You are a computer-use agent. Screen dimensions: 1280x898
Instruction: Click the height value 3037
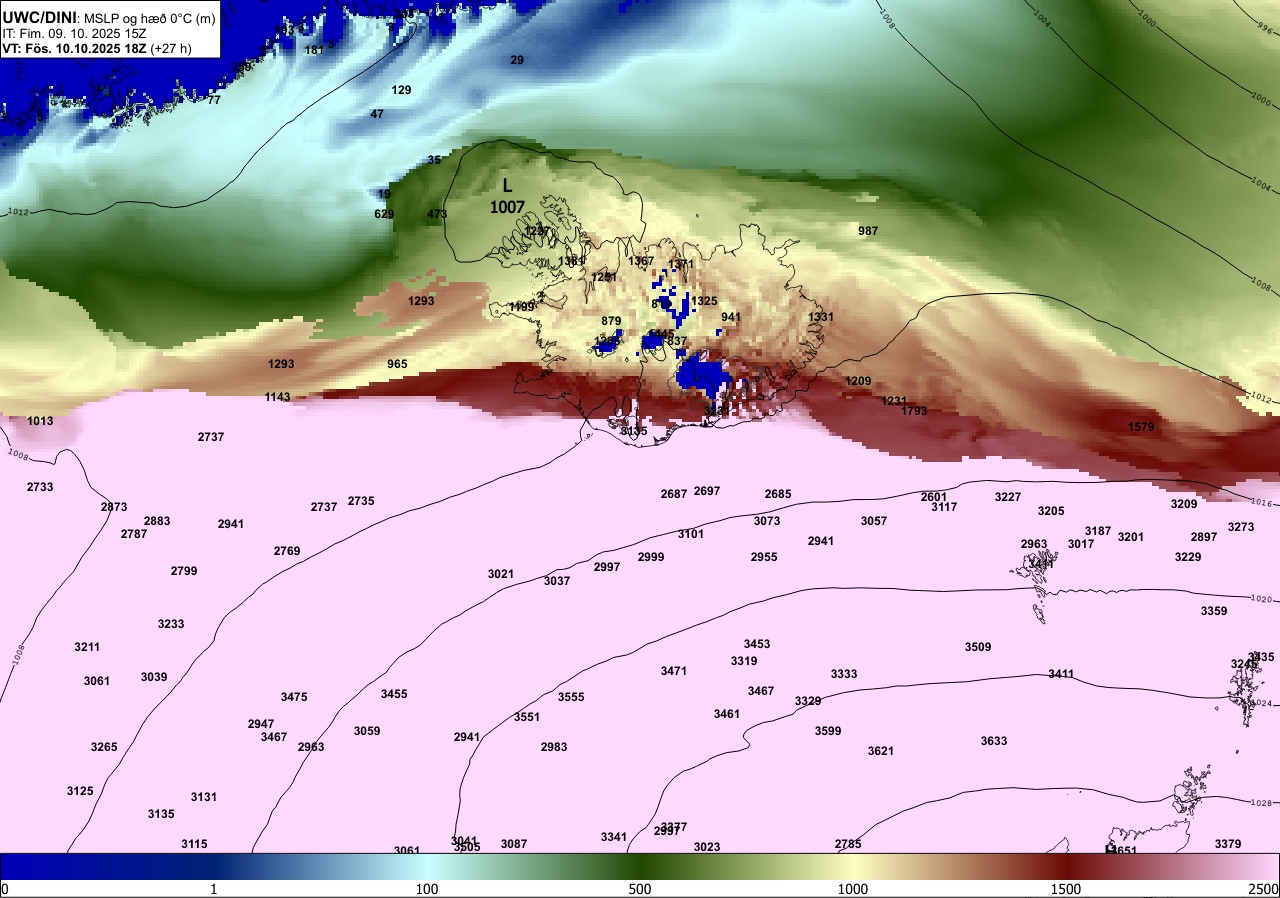tap(557, 581)
